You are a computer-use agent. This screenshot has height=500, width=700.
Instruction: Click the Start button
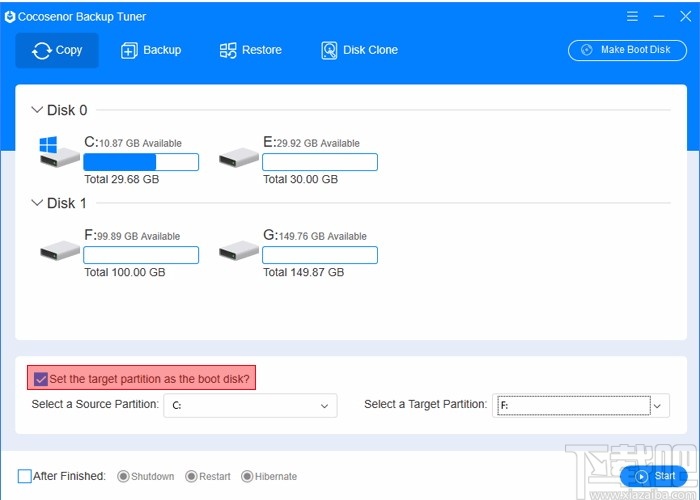coord(654,476)
